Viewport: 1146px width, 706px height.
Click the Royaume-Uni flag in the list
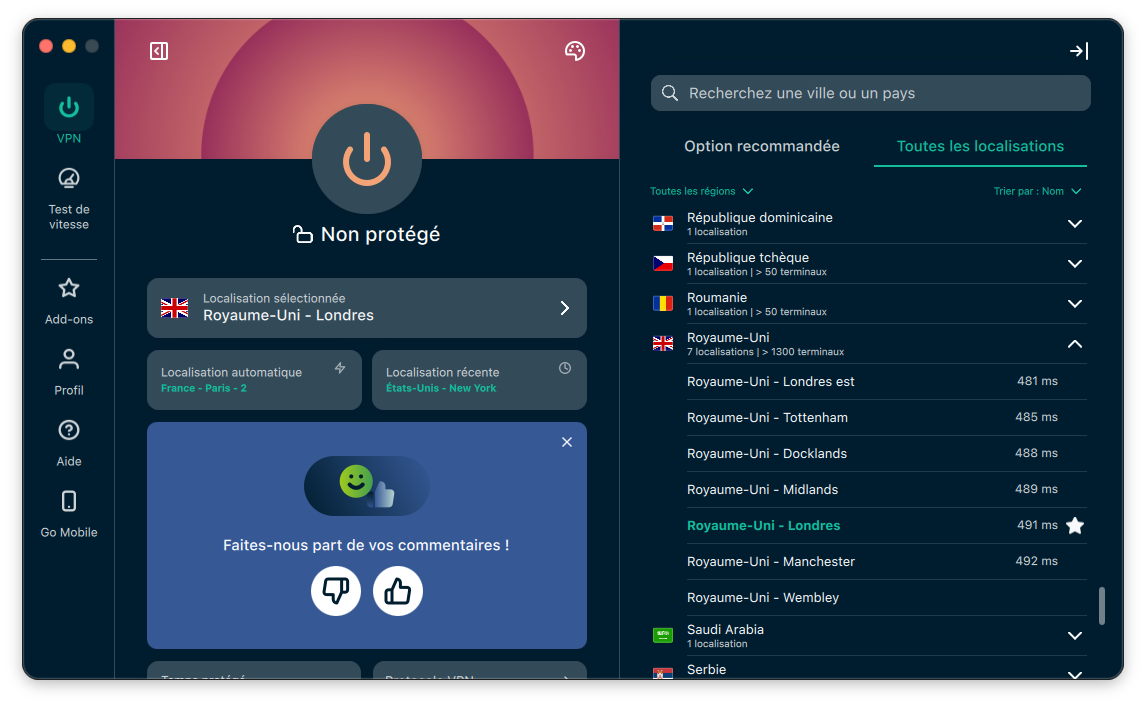(663, 343)
